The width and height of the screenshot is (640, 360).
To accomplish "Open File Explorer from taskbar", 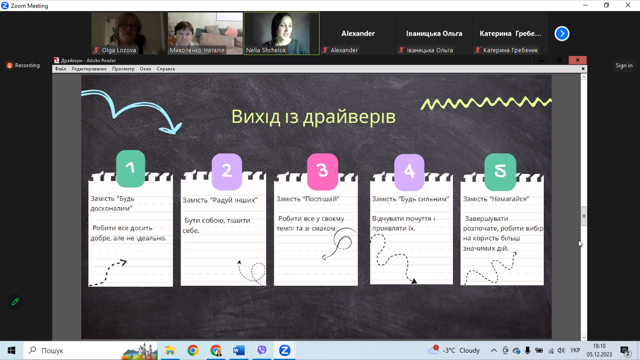I will pos(170,350).
